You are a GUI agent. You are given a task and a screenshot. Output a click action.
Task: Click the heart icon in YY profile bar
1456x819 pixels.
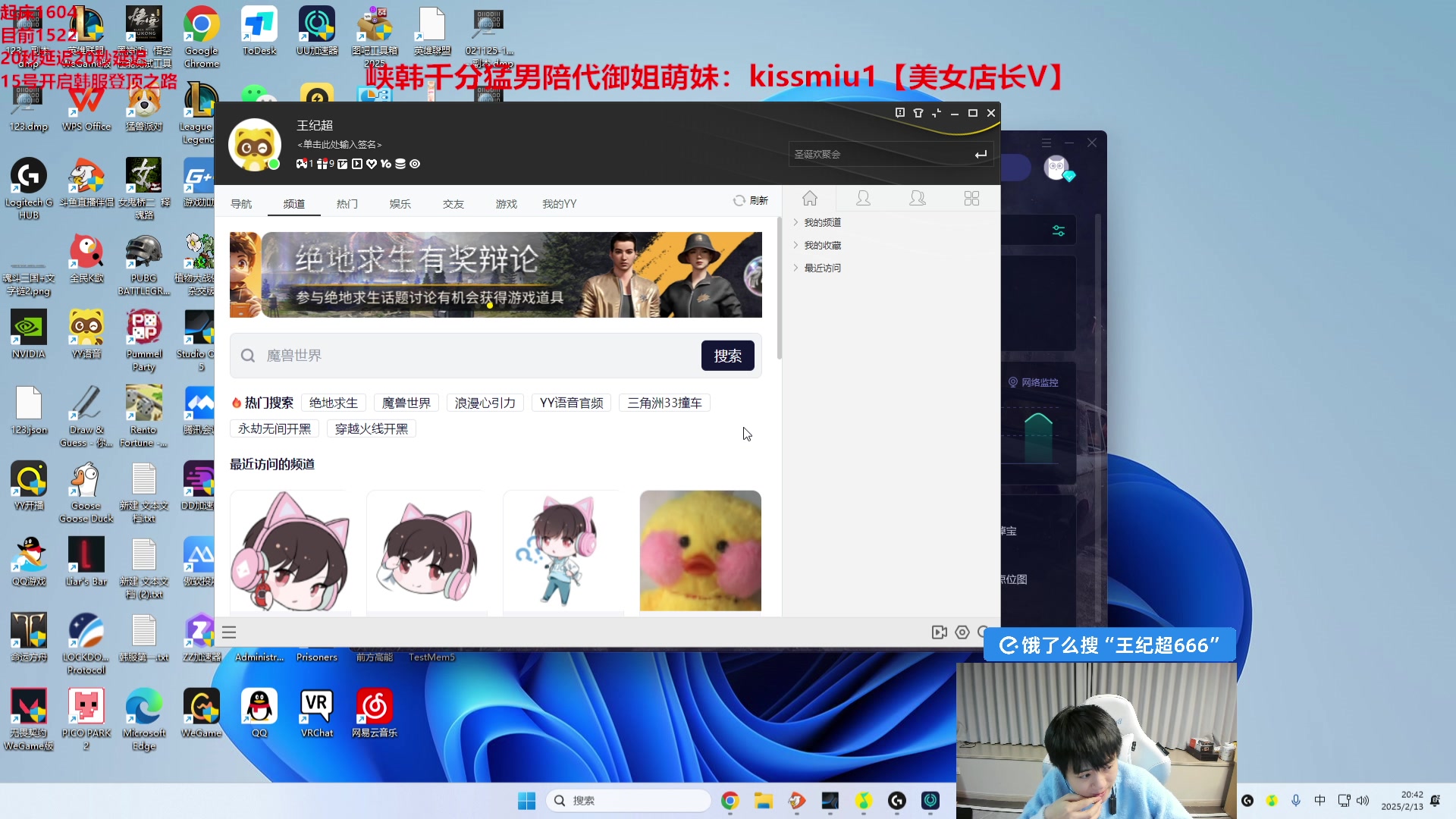pos(372,164)
